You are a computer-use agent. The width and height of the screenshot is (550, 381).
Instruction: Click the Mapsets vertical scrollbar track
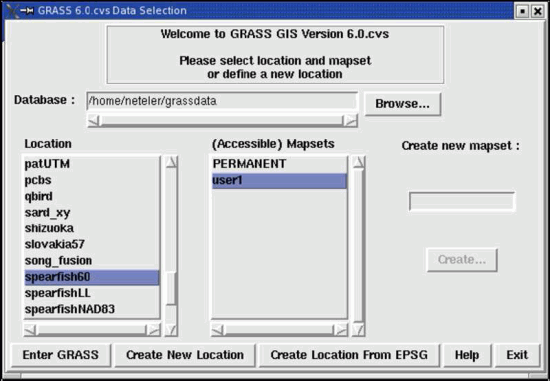coord(359,246)
